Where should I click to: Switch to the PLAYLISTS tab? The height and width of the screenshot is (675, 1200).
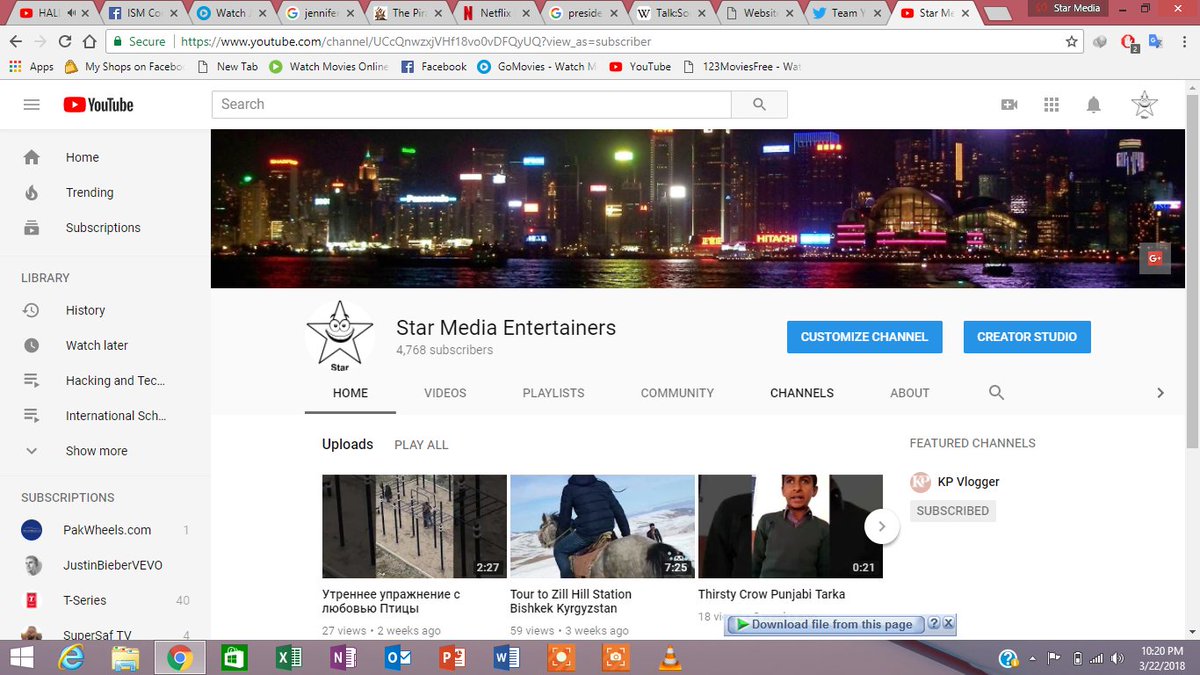(x=553, y=393)
